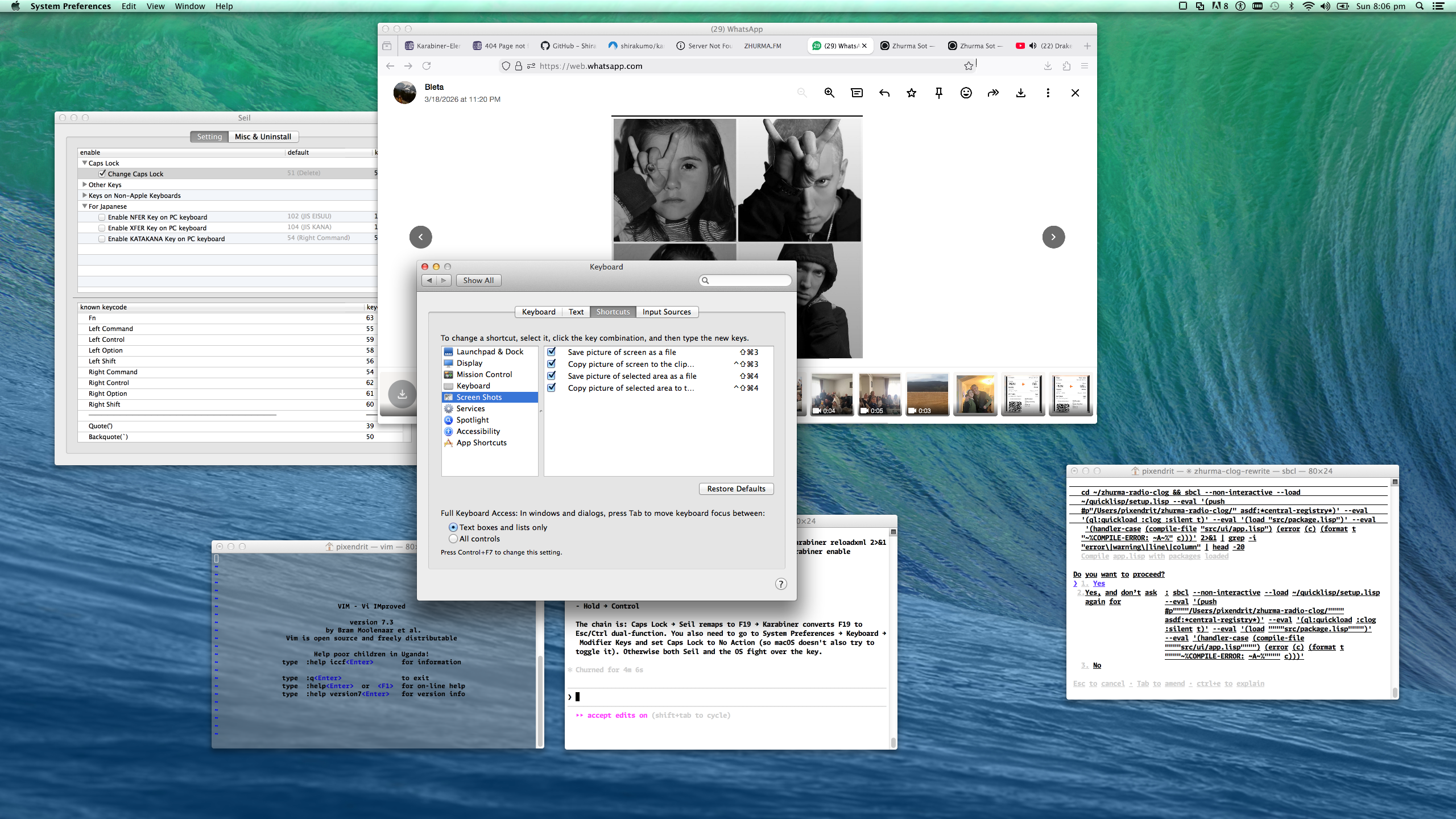Click the Restore Defaults button
The image size is (1456, 819).
tap(736, 489)
